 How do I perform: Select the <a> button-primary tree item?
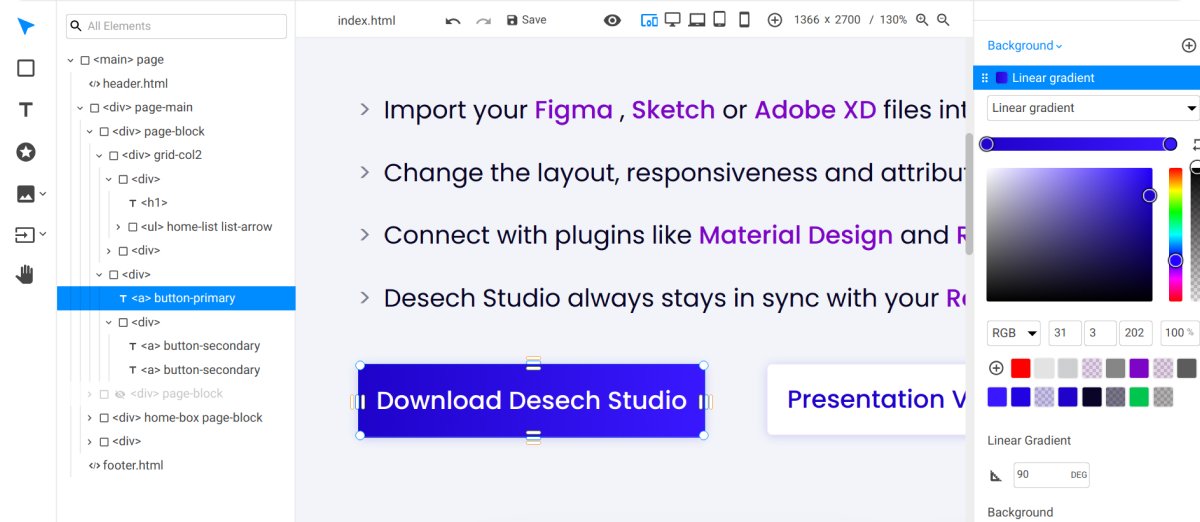(x=176, y=298)
